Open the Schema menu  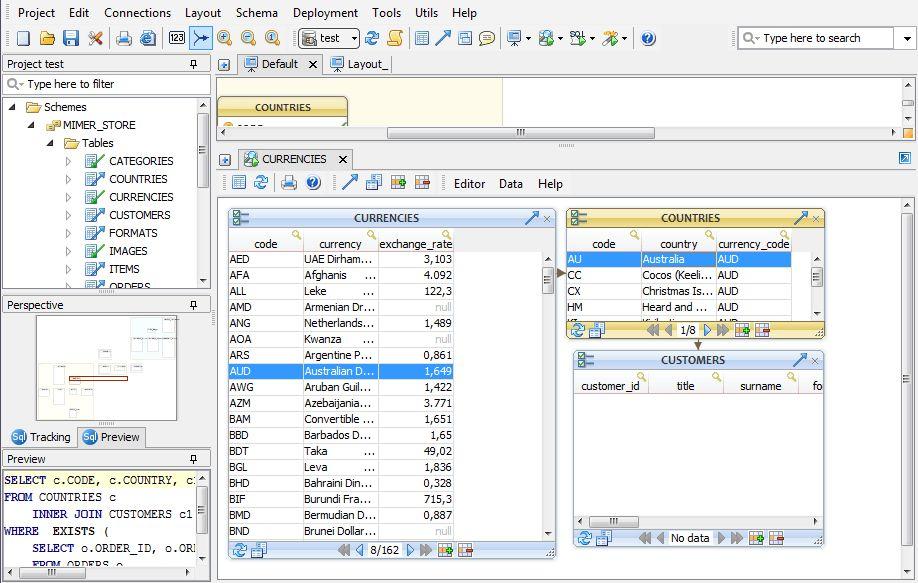point(256,12)
